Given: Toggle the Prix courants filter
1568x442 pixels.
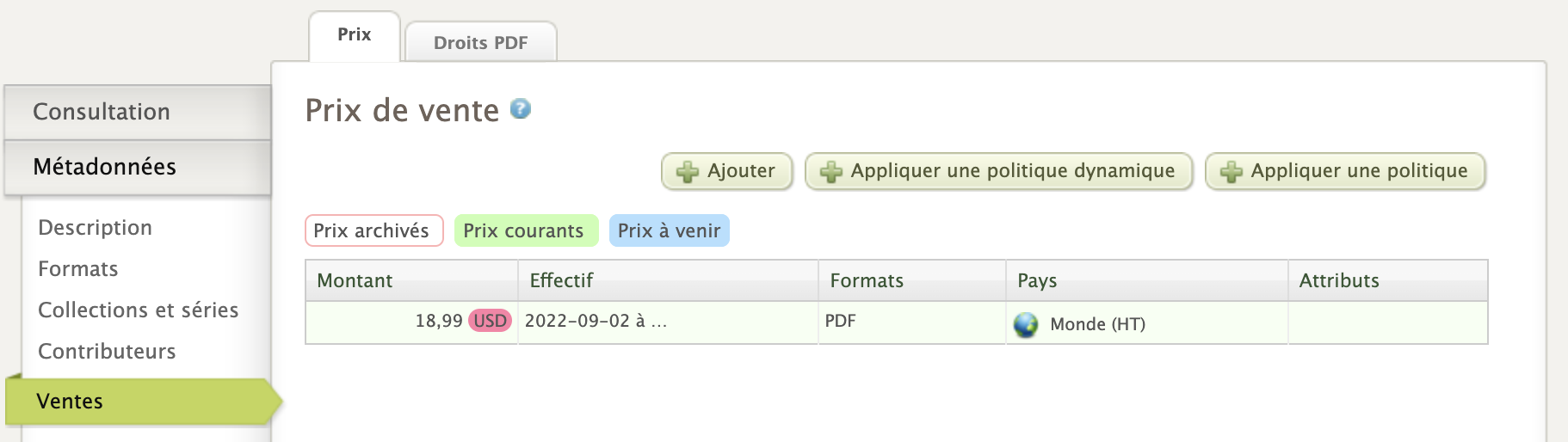Looking at the screenshot, I should coord(525,230).
